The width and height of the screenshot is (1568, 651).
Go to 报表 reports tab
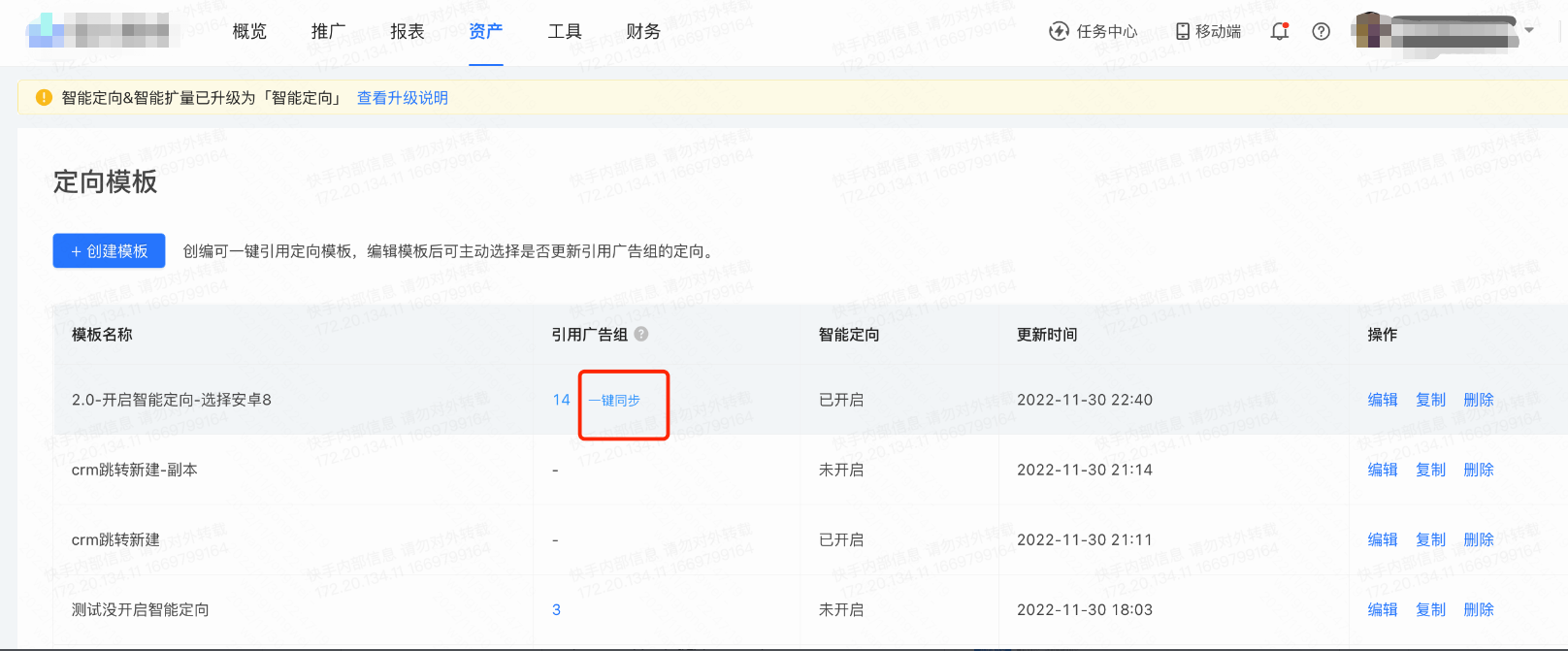[x=408, y=31]
